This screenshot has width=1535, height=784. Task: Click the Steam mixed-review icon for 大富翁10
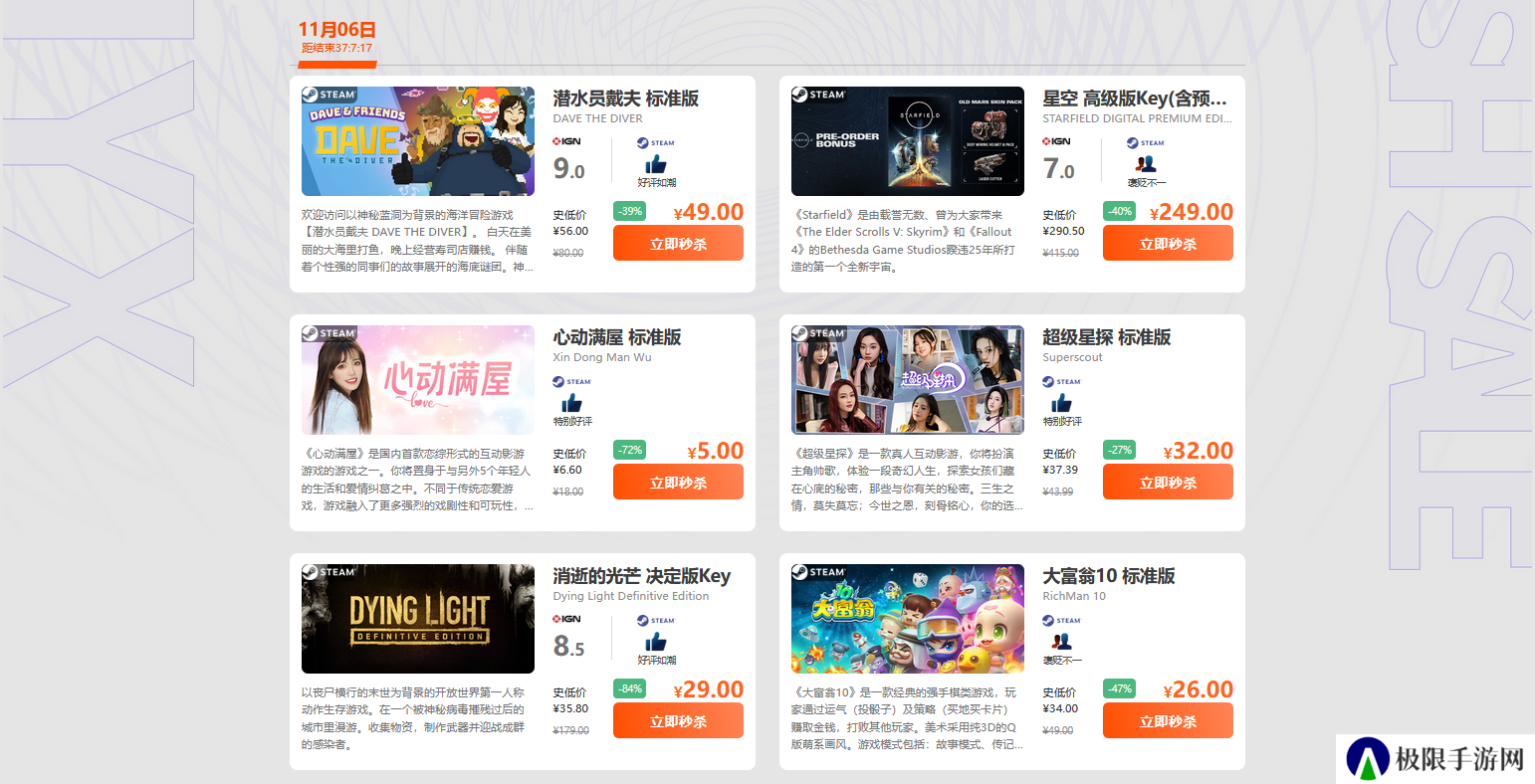point(1061,642)
